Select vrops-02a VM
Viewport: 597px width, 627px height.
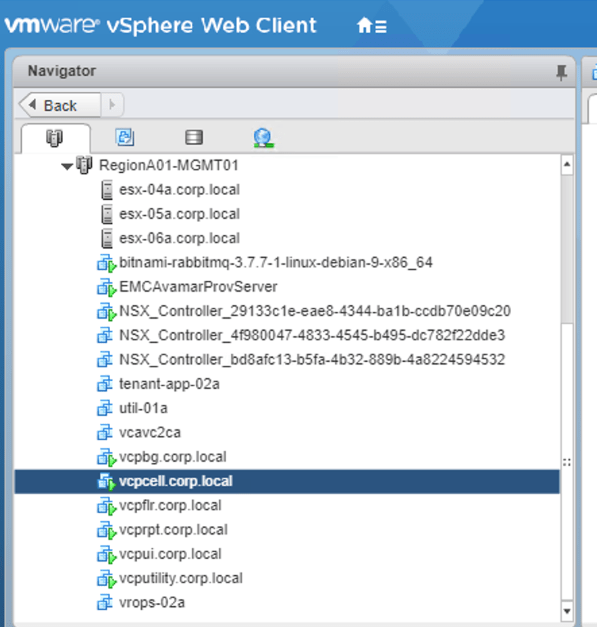[152, 603]
